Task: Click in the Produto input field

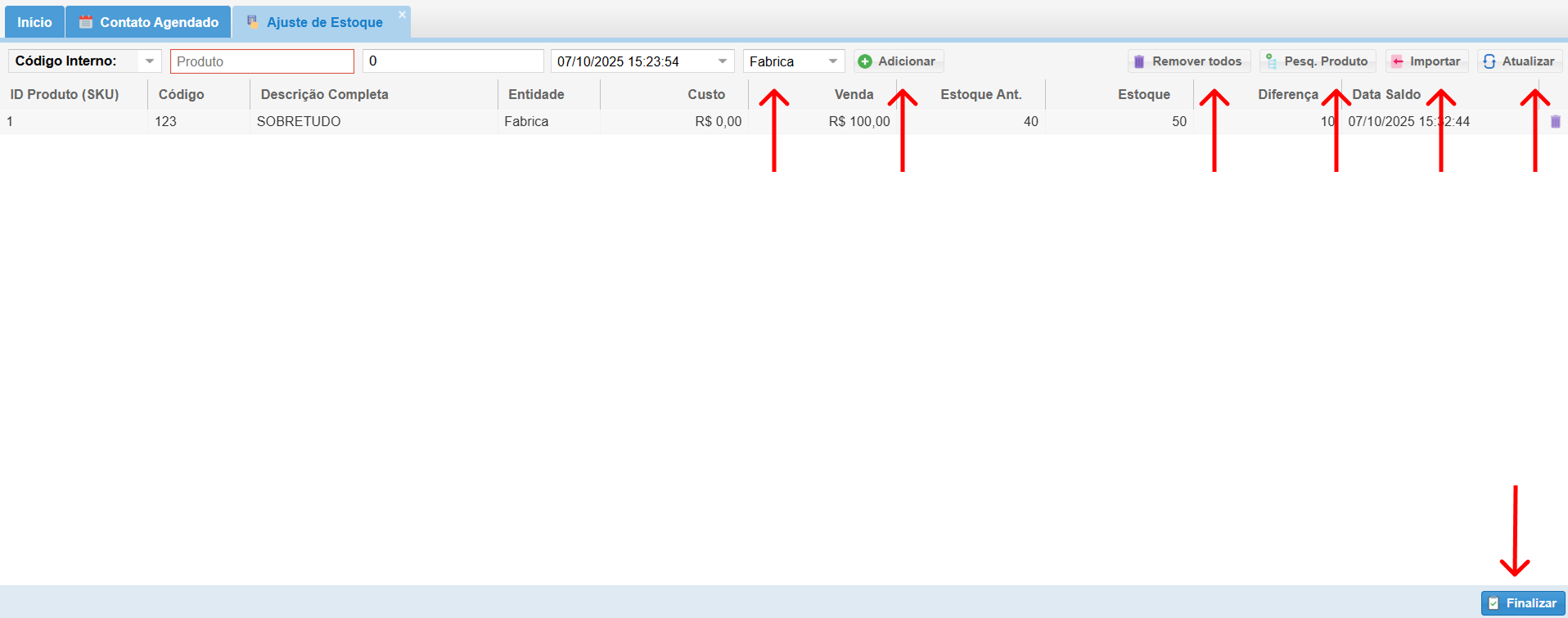Action: (262, 61)
